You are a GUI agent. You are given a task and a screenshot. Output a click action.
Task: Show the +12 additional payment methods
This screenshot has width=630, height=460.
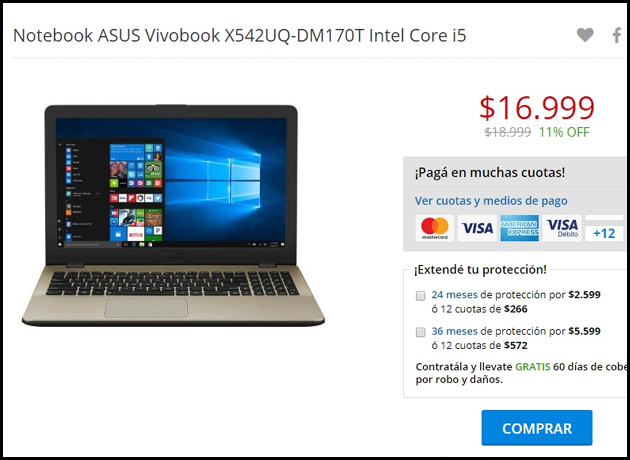[x=604, y=233]
